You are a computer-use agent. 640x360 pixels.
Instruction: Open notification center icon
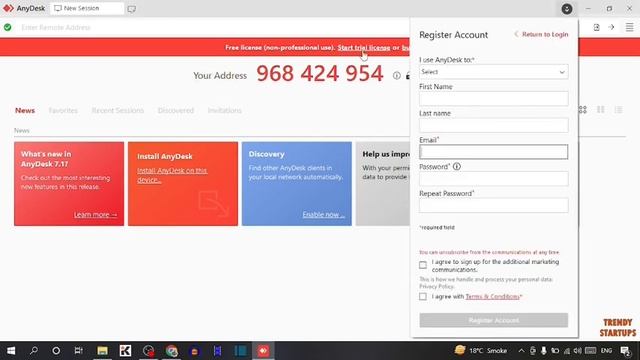click(x=625, y=351)
